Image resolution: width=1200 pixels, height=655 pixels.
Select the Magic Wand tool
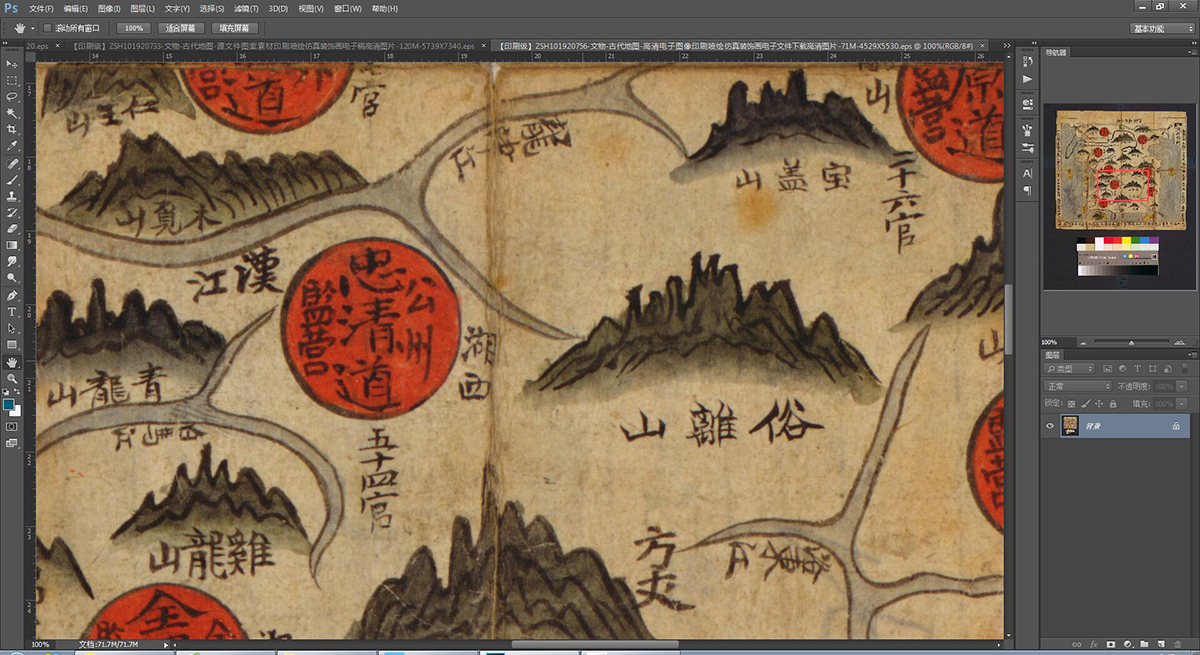[x=12, y=113]
